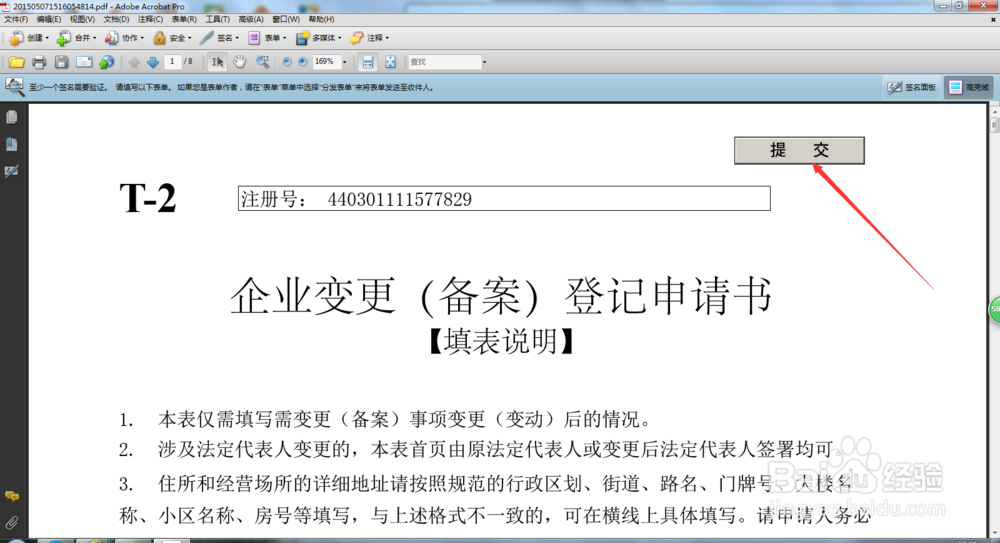Viewport: 1000px width, 543px height.
Task: Expand the 签名 (Sign) toolbar dropdown
Action: pyautogui.click(x=237, y=38)
